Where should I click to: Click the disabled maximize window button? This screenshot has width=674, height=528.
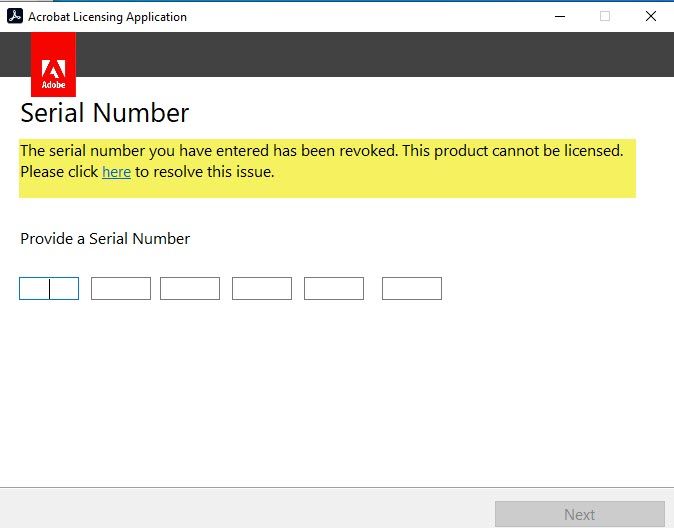(605, 16)
